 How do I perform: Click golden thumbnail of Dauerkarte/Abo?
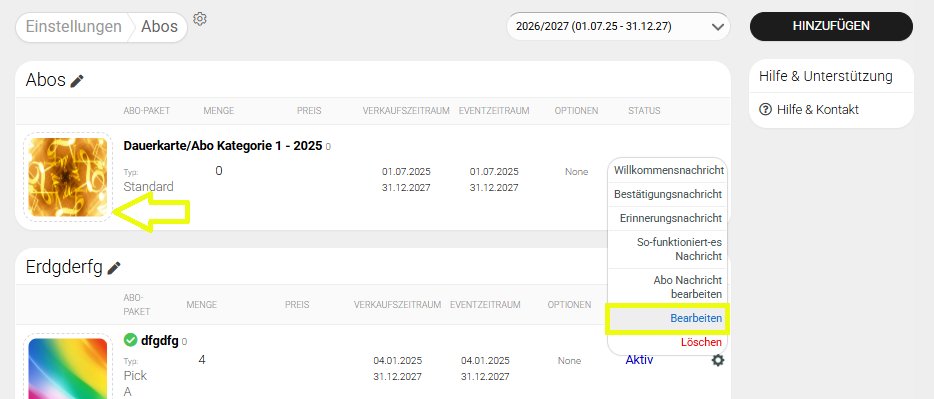click(68, 177)
